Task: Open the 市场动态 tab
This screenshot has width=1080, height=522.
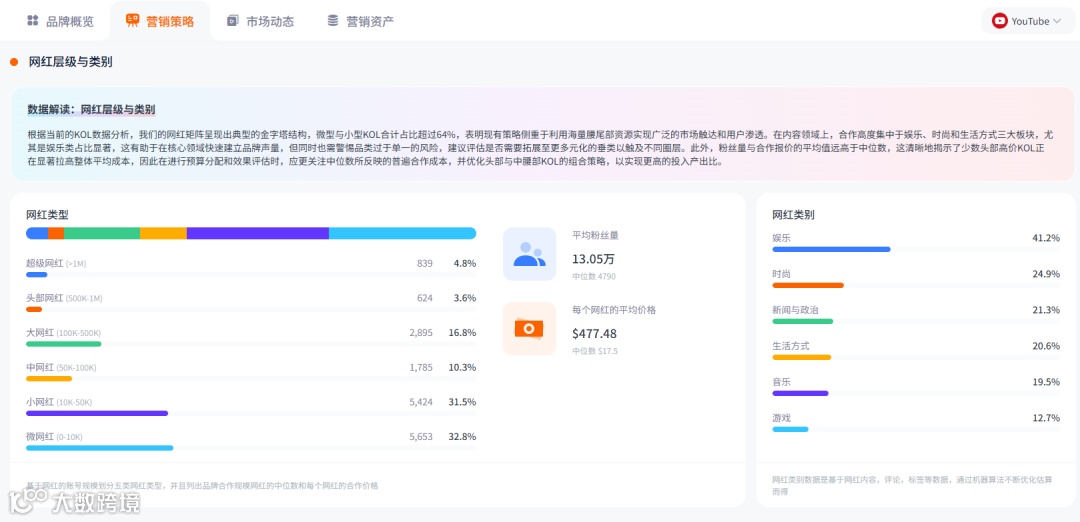Action: click(260, 21)
